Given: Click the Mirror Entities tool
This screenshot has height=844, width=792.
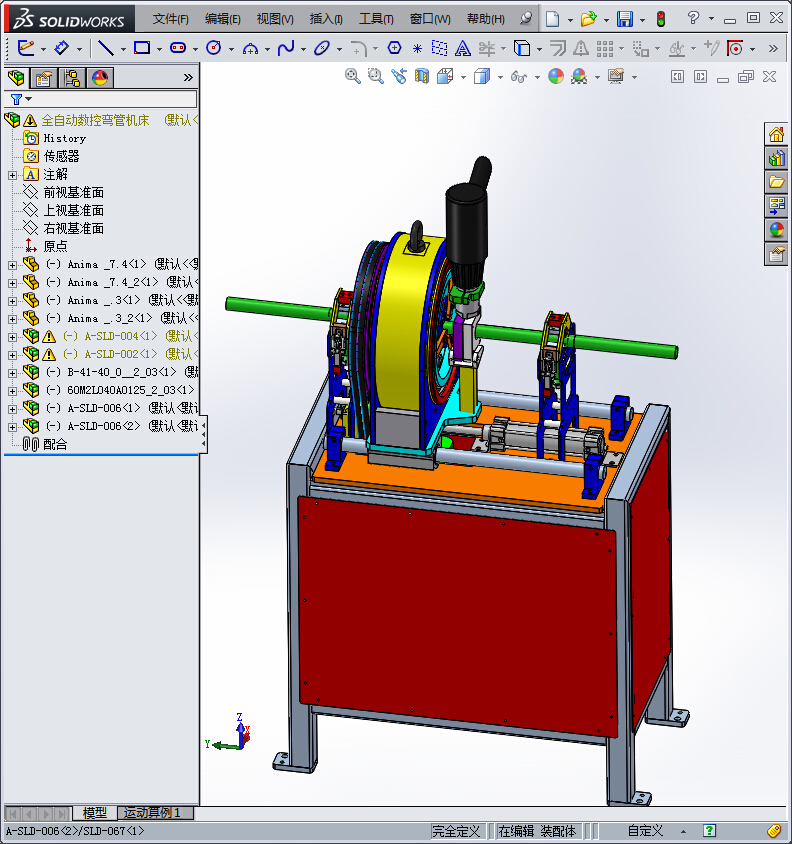Looking at the screenshot, I should click(580, 48).
